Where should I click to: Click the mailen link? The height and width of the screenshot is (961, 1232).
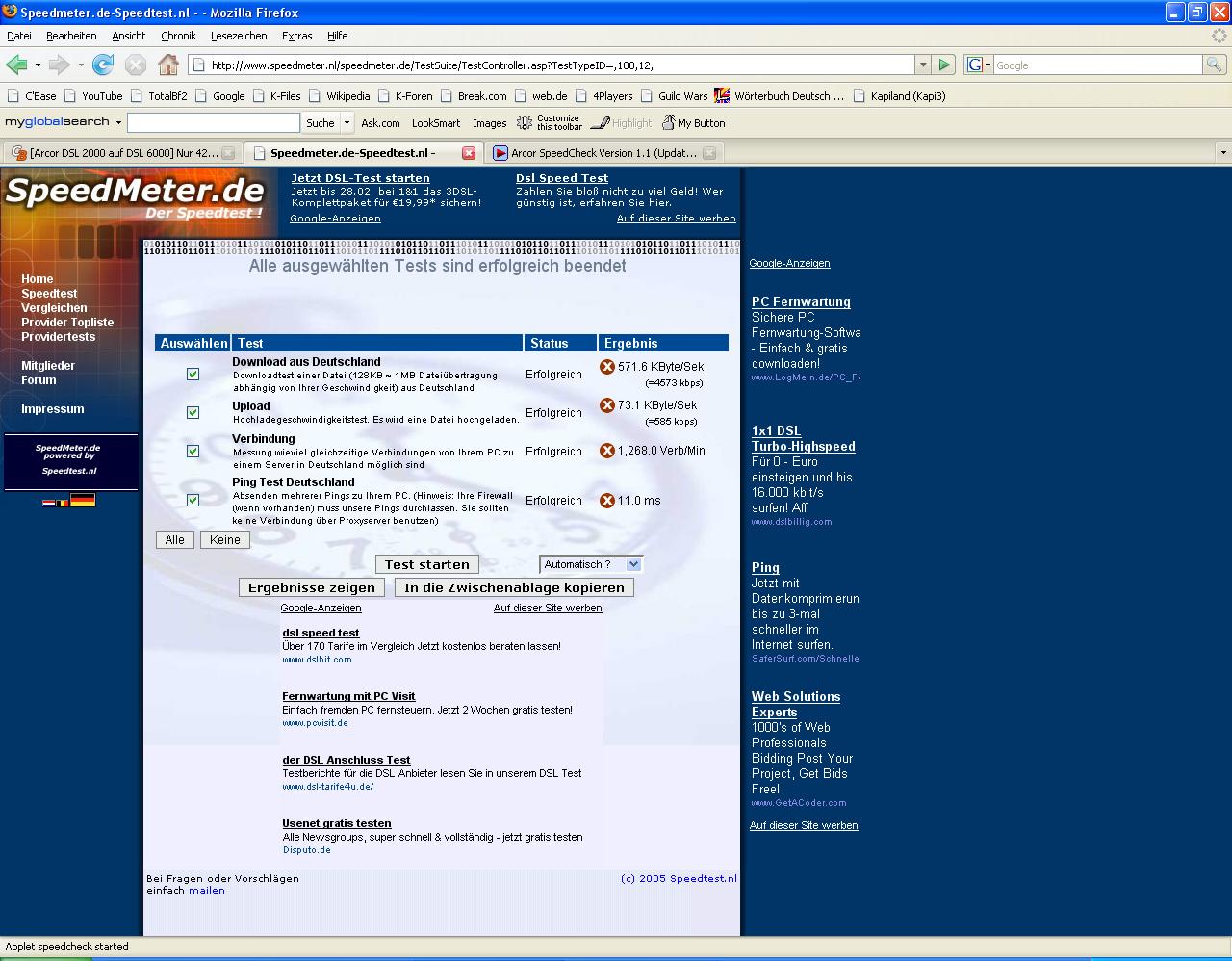click(207, 891)
